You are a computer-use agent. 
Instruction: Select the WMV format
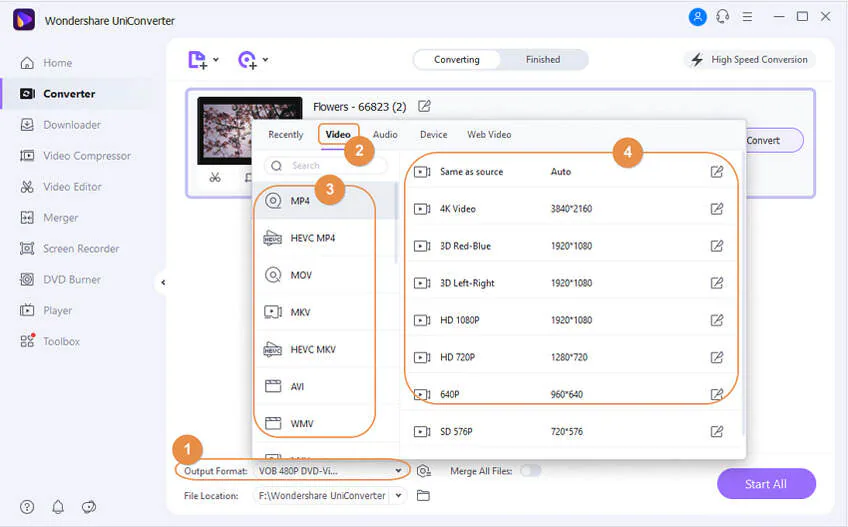pyautogui.click(x=324, y=424)
